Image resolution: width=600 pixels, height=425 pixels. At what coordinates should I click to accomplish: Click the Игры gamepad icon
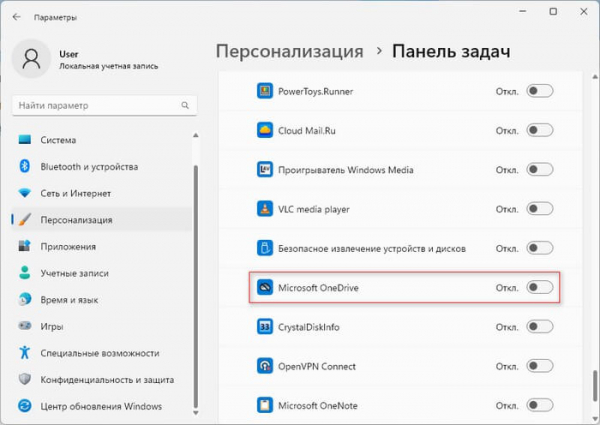(25, 326)
